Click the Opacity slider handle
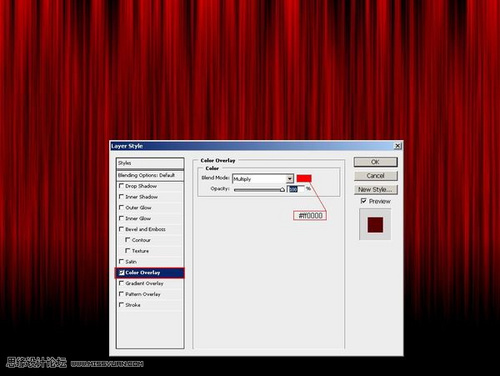 (x=282, y=190)
